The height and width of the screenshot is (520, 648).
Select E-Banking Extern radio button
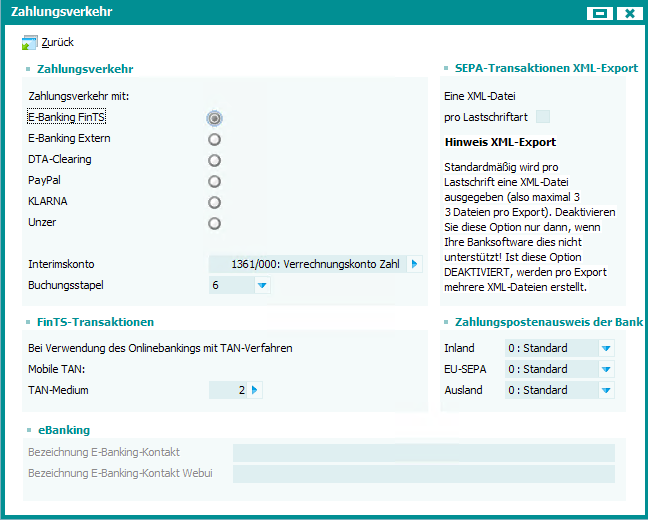pyautogui.click(x=214, y=139)
